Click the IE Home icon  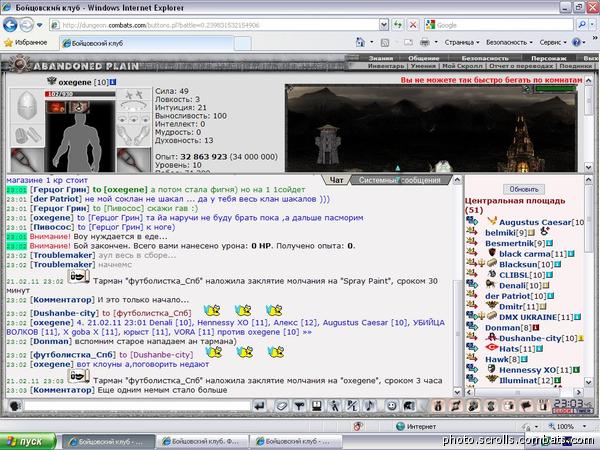360,42
